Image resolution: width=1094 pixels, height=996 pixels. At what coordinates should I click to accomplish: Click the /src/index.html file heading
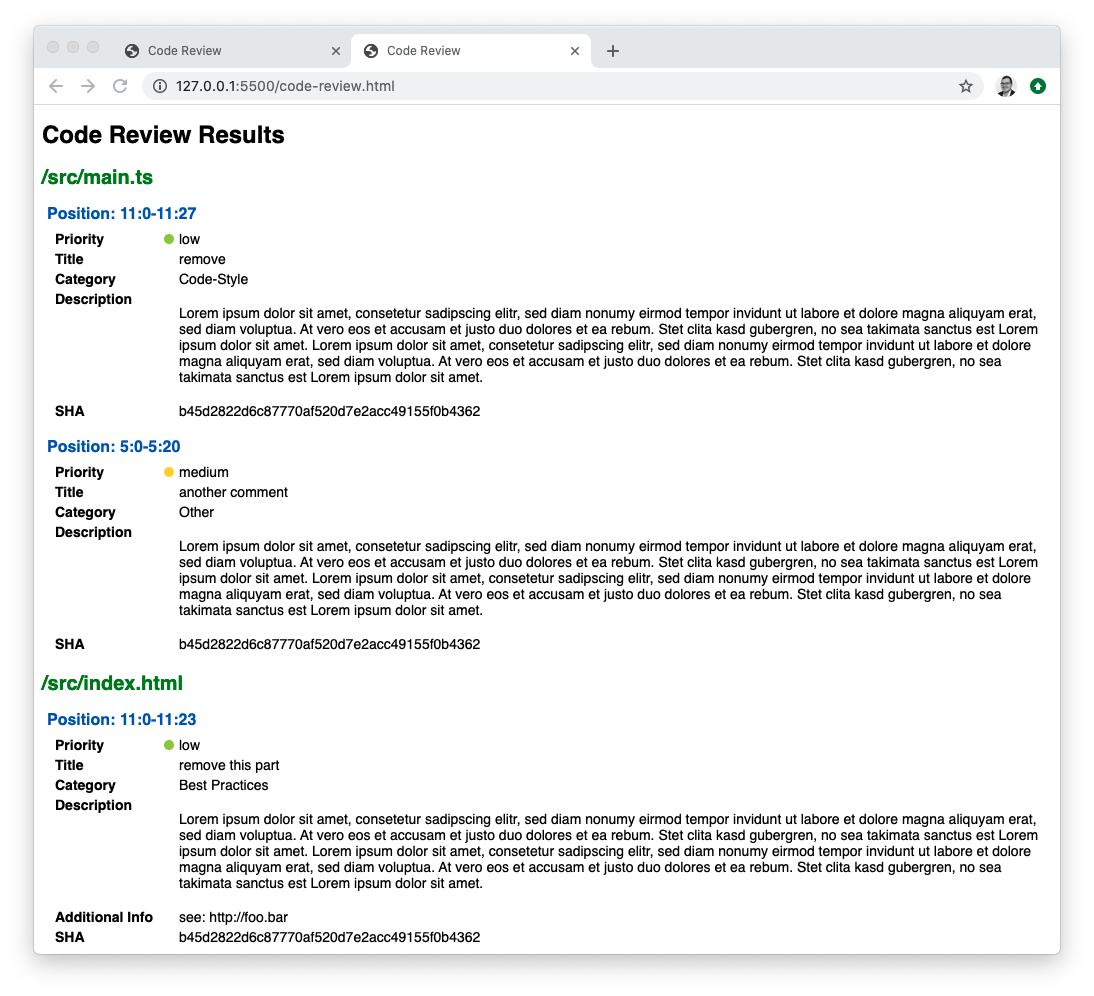coord(112,683)
